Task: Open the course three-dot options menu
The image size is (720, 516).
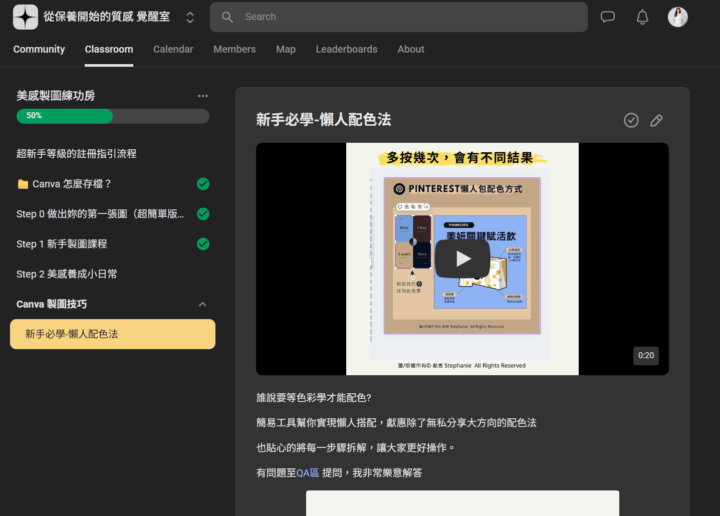Action: pyautogui.click(x=202, y=96)
